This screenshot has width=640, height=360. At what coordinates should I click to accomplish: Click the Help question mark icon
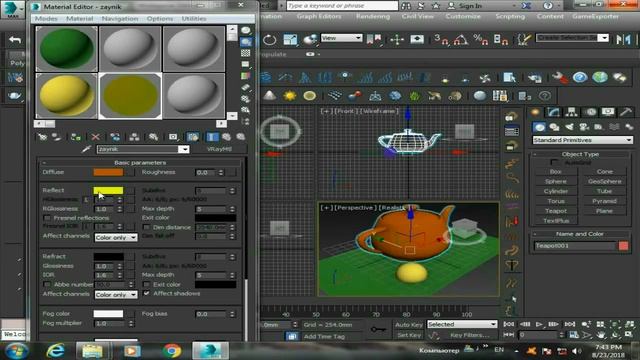coord(579,77)
